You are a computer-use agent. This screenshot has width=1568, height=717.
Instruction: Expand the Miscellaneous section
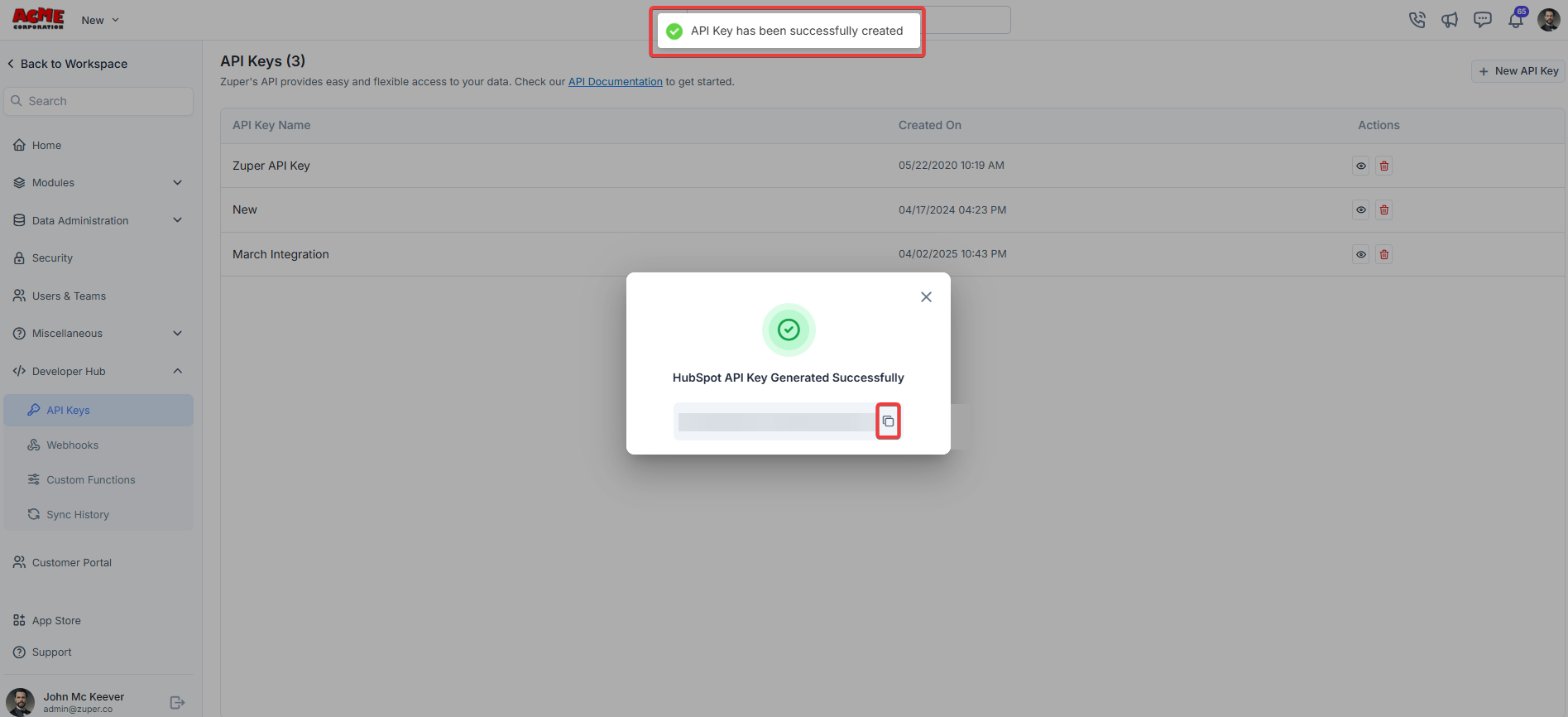pos(98,334)
